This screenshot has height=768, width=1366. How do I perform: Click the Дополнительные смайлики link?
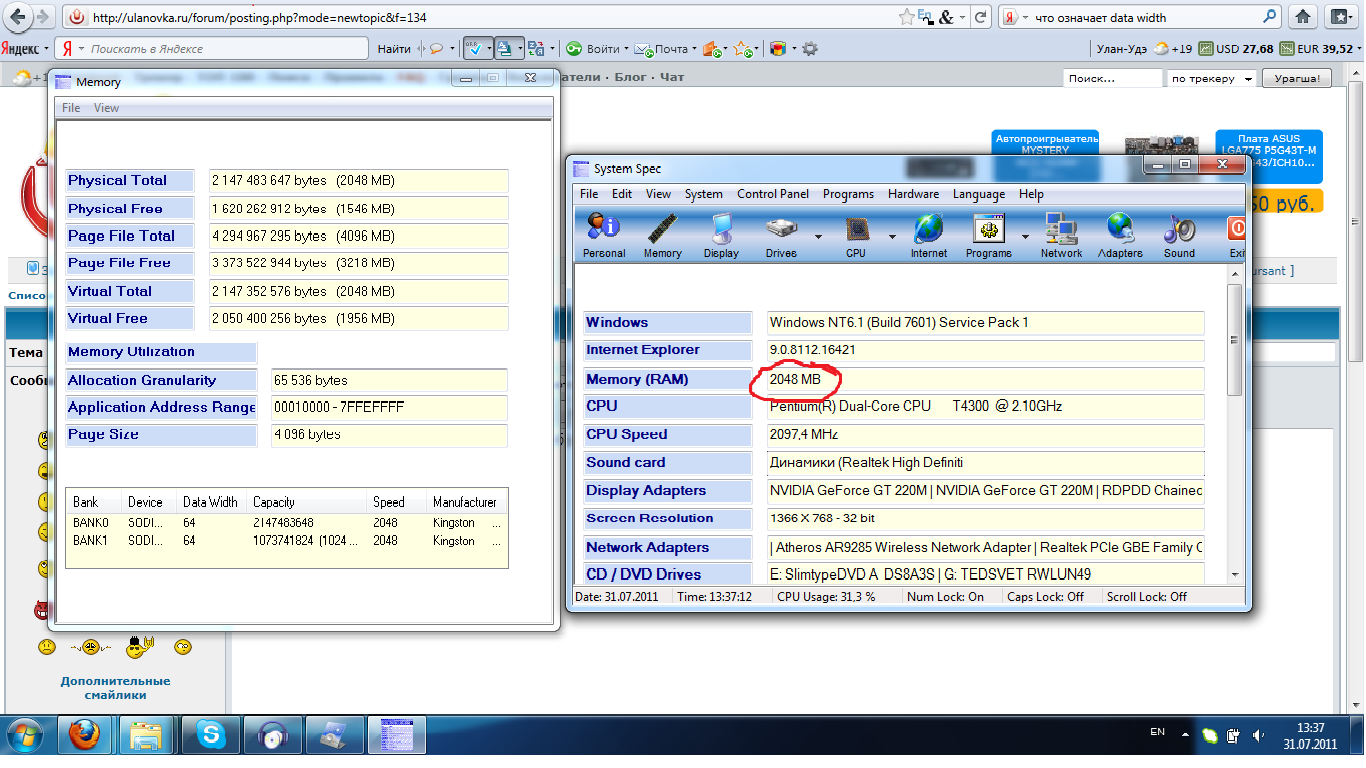(115, 688)
